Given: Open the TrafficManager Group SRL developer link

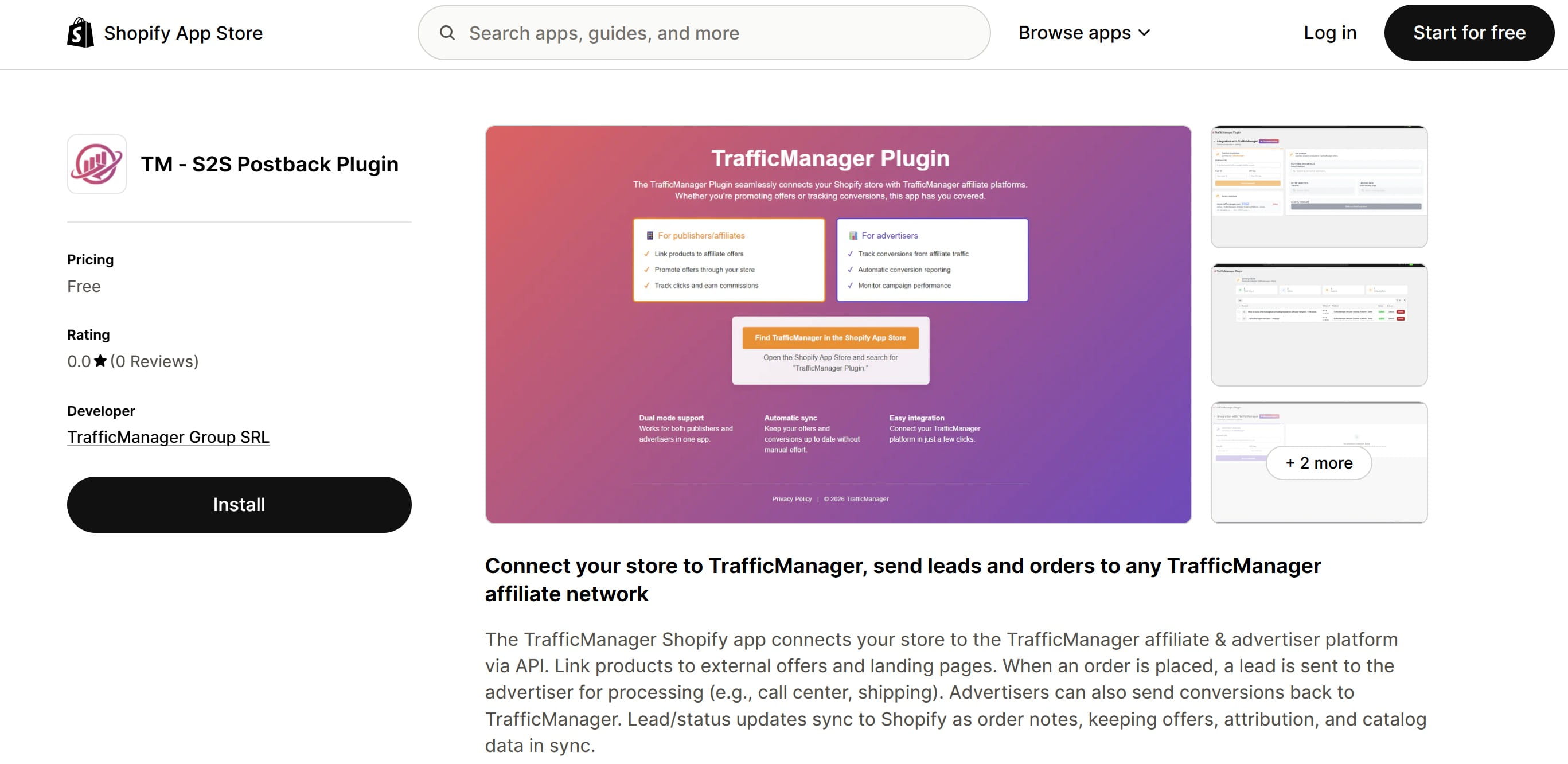Looking at the screenshot, I should coord(168,437).
